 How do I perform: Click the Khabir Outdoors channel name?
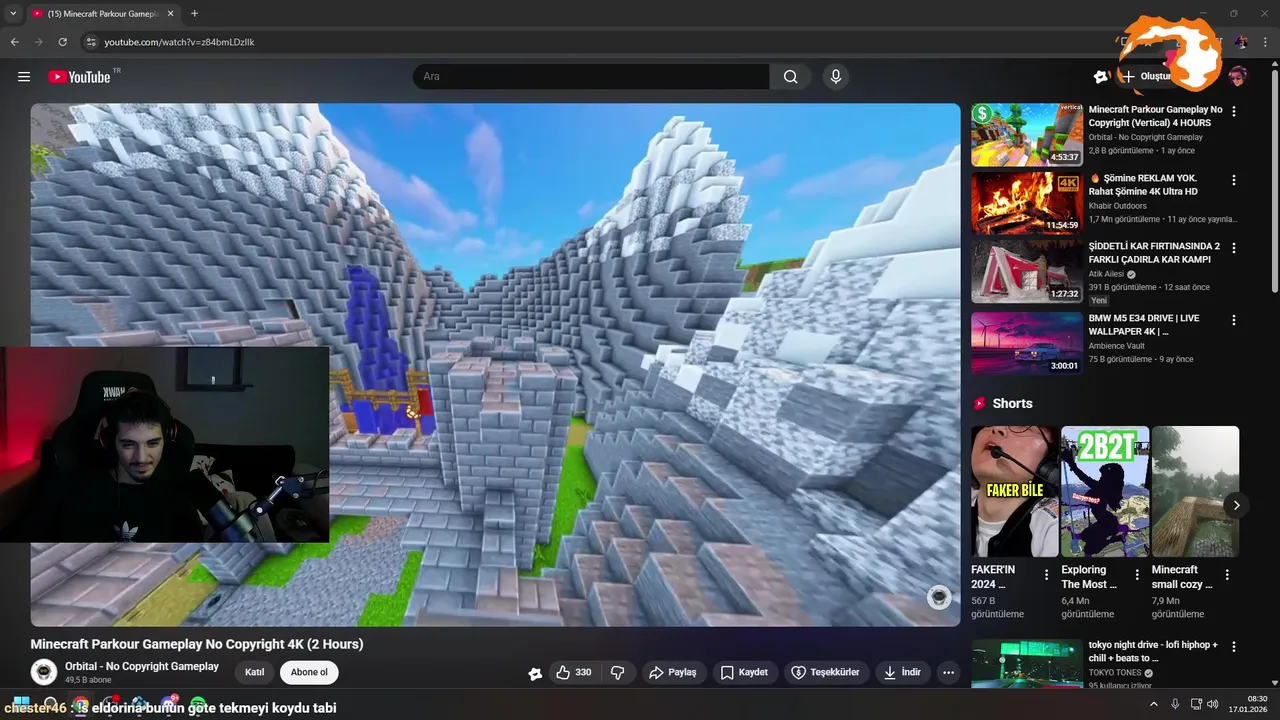[x=1118, y=206]
